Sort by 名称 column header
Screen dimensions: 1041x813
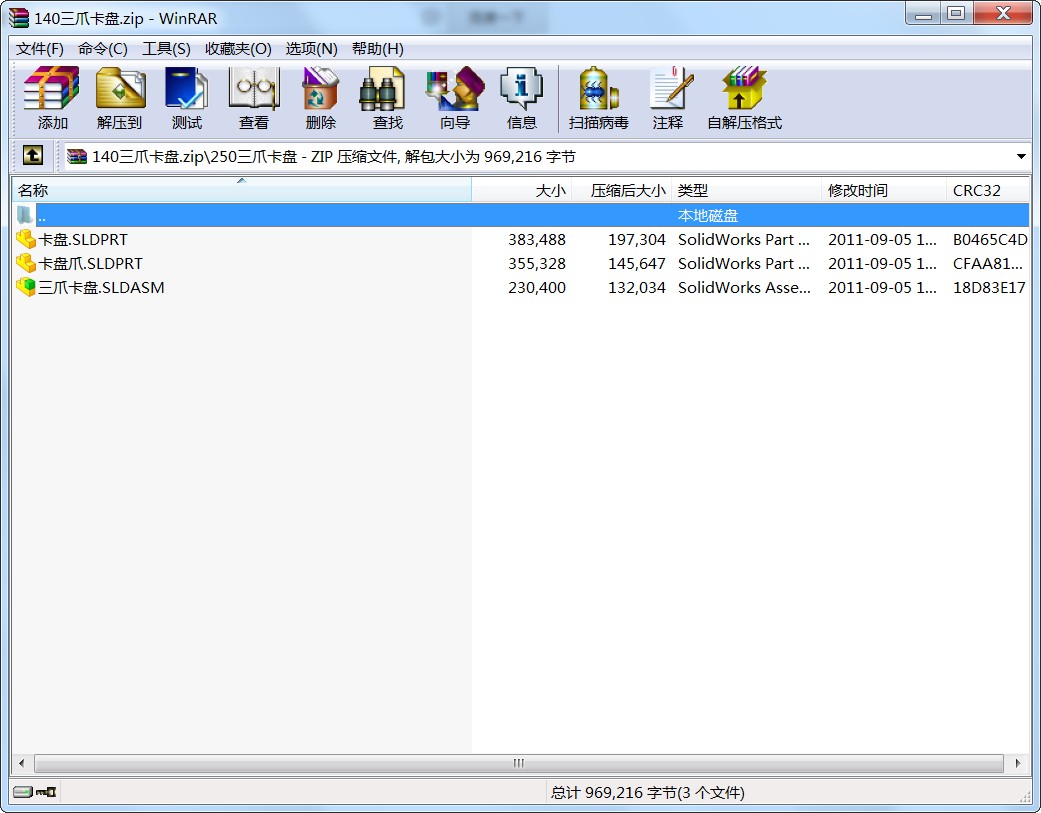click(x=242, y=190)
